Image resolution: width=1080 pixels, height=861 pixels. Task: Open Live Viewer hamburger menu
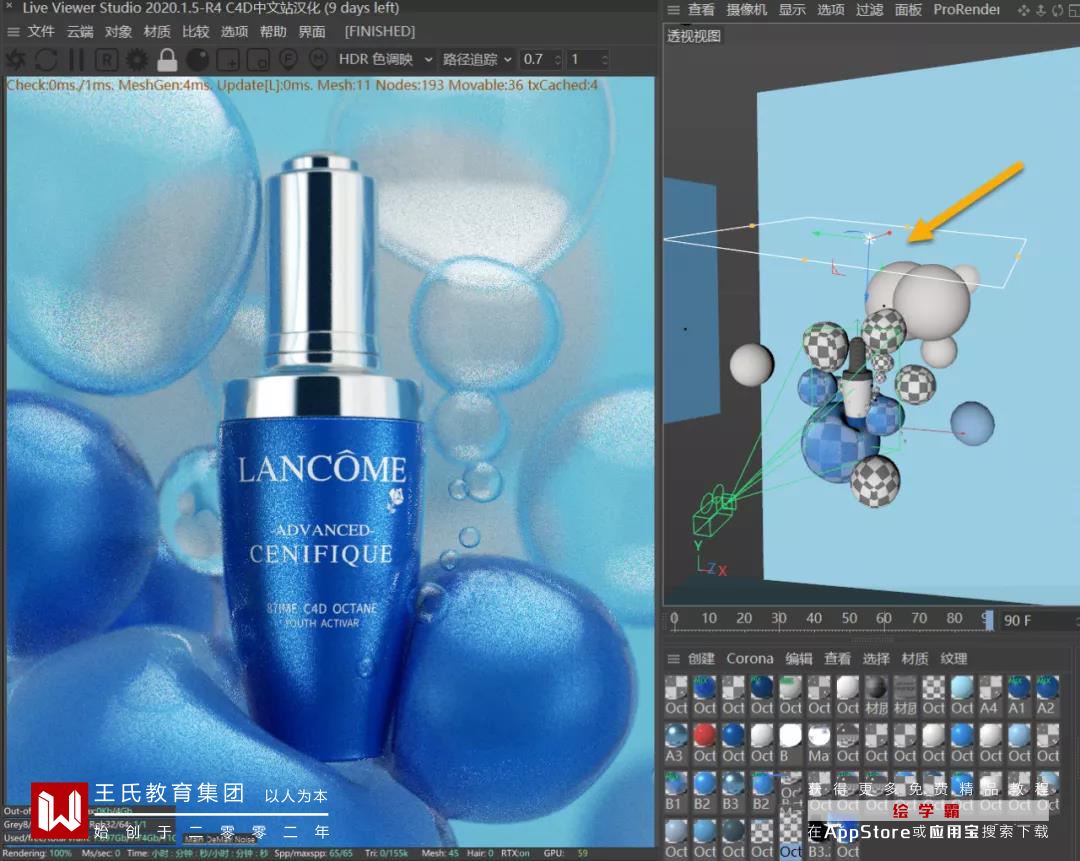13,32
